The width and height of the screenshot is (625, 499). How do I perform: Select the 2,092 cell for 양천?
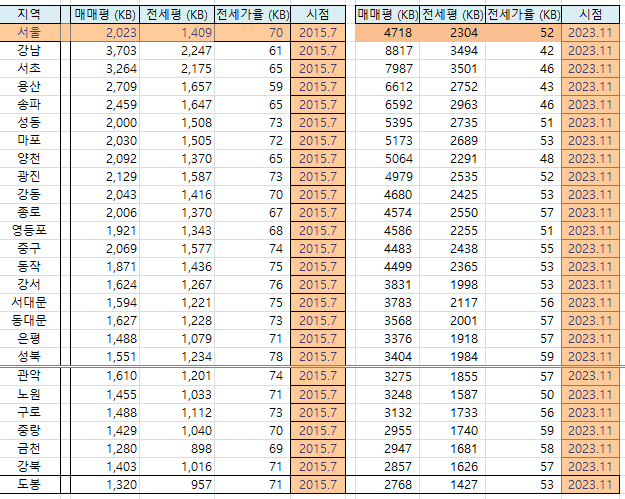(x=105, y=159)
